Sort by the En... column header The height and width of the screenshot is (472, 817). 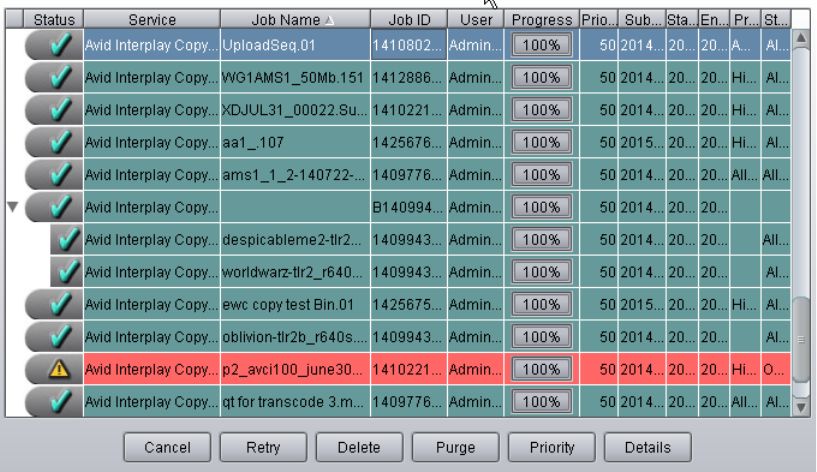[x=714, y=20]
